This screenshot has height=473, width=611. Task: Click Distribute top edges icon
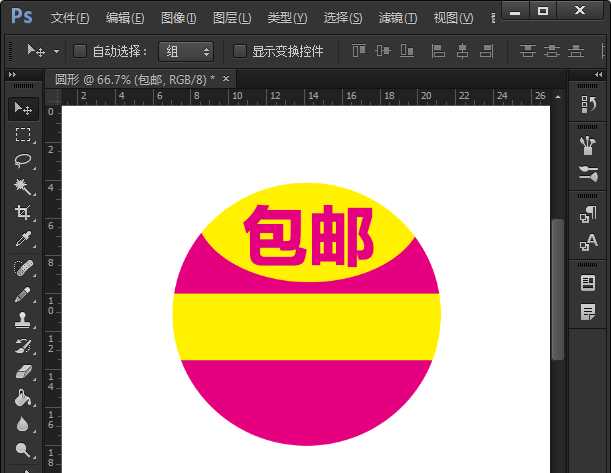pos(528,51)
